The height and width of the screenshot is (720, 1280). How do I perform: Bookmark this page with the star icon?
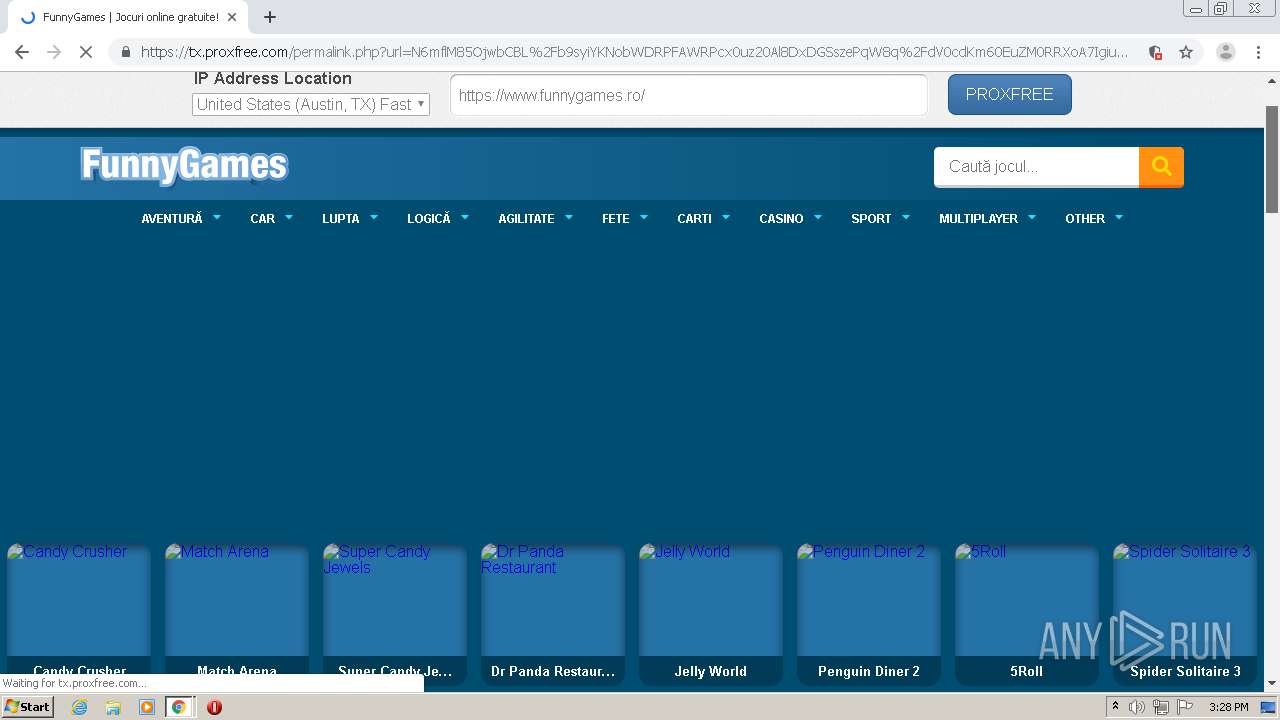(x=1186, y=52)
